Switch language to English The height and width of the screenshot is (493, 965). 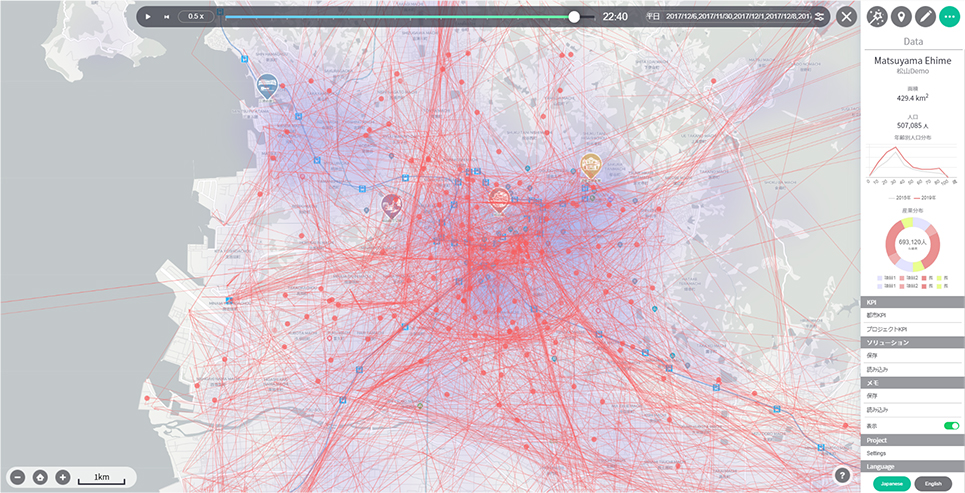click(933, 483)
